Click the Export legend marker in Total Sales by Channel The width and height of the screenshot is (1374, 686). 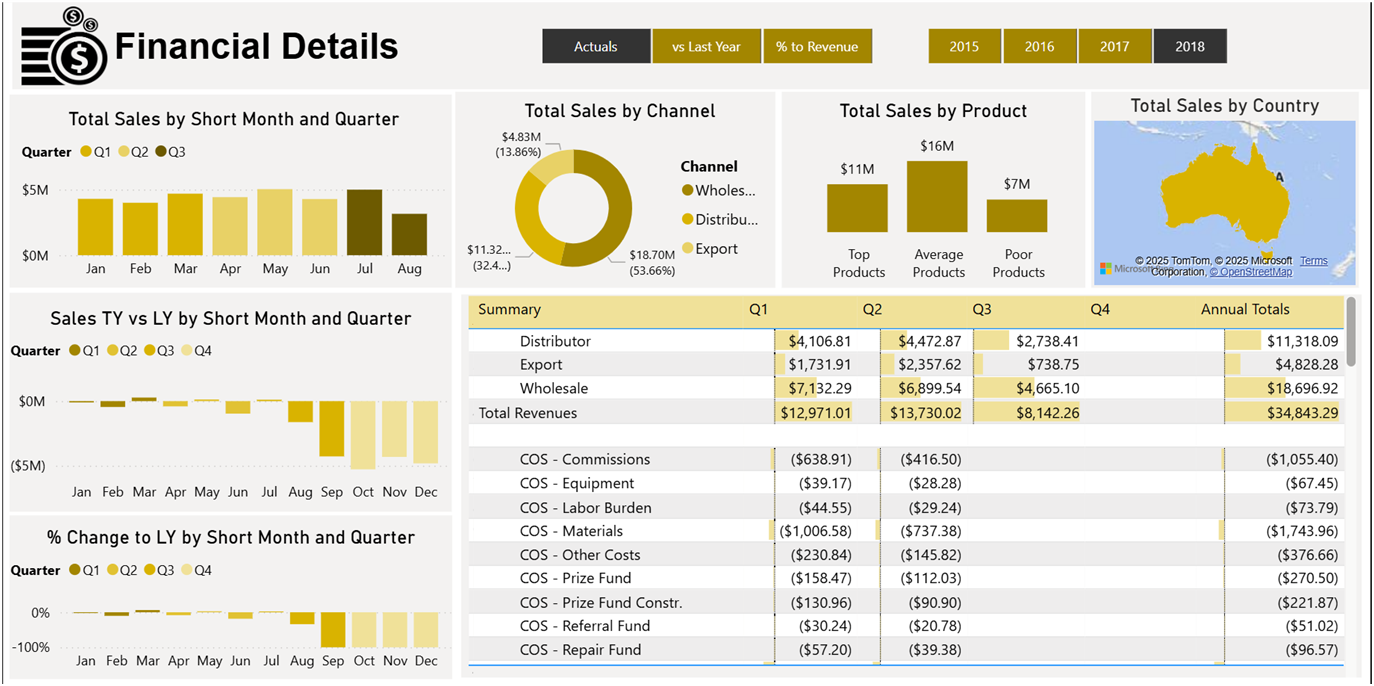(x=687, y=247)
